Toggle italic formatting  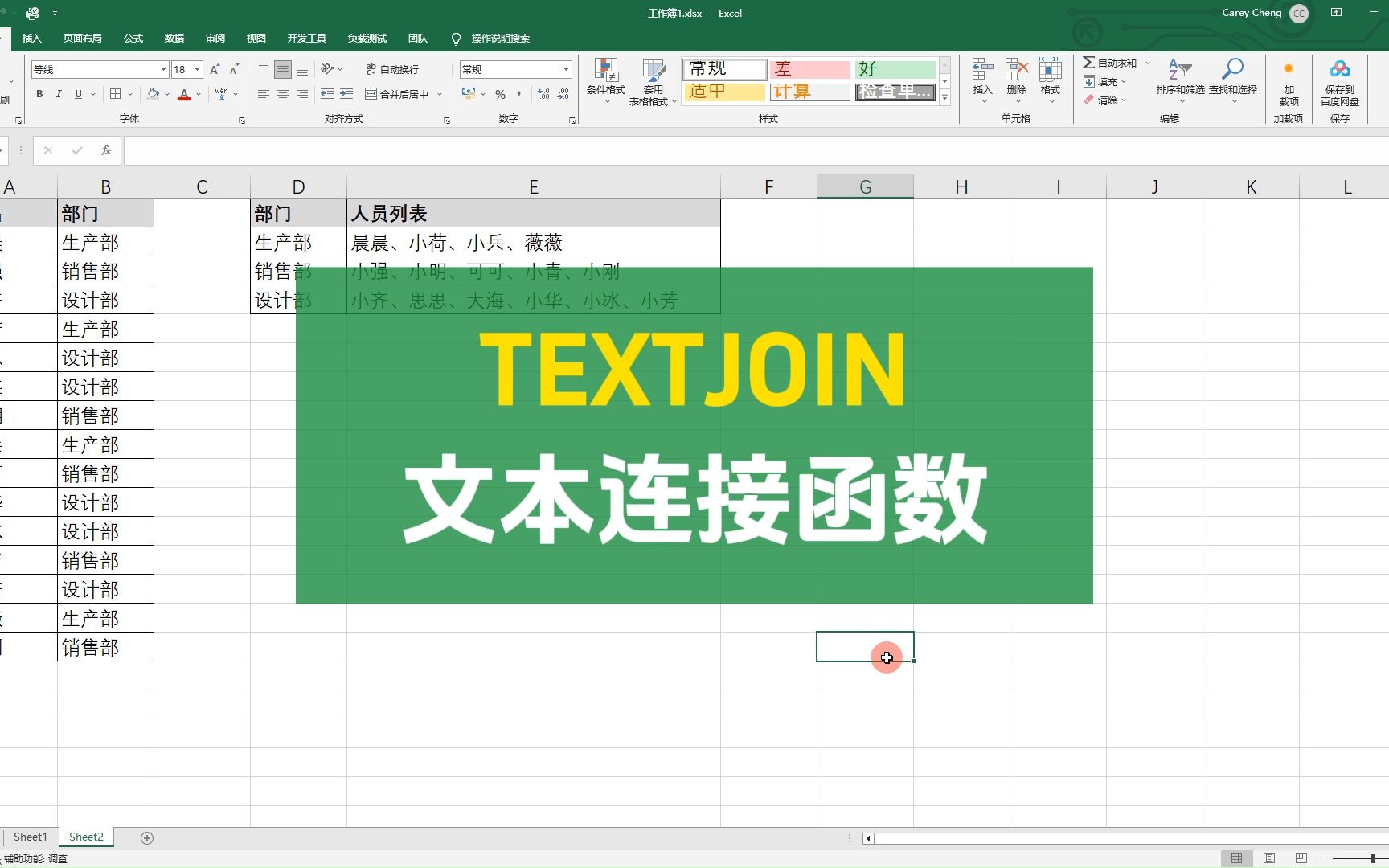[x=59, y=94]
